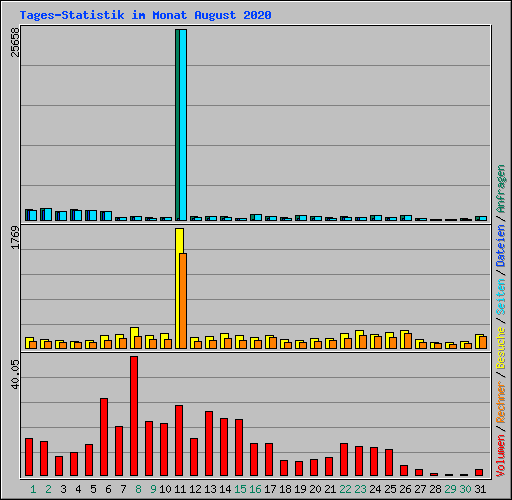Screen dimensions: 512x500
Task: Click the Seiten legend label
Action: (501, 297)
